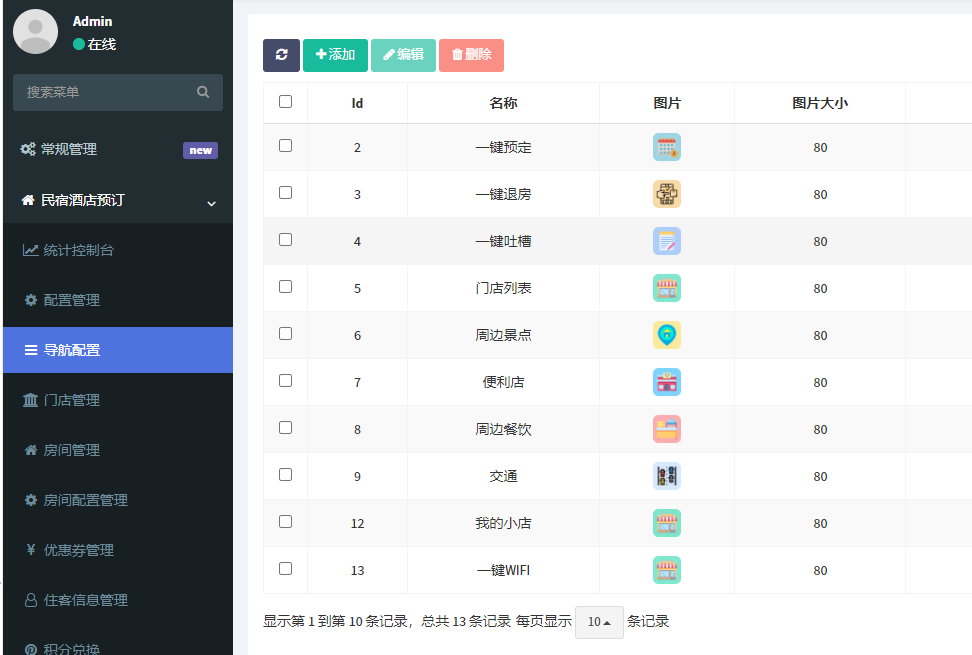Viewport: 972px width, 655px height.
Task: Open the 周边景点 location pin image
Action: click(666, 335)
